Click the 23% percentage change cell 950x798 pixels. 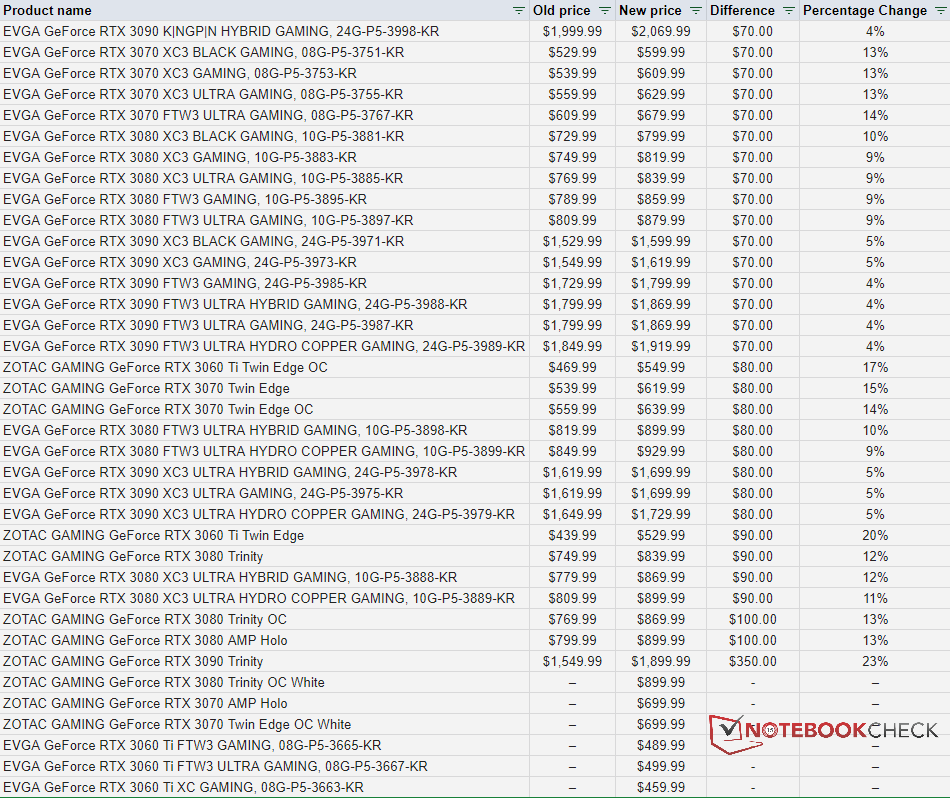(874, 661)
